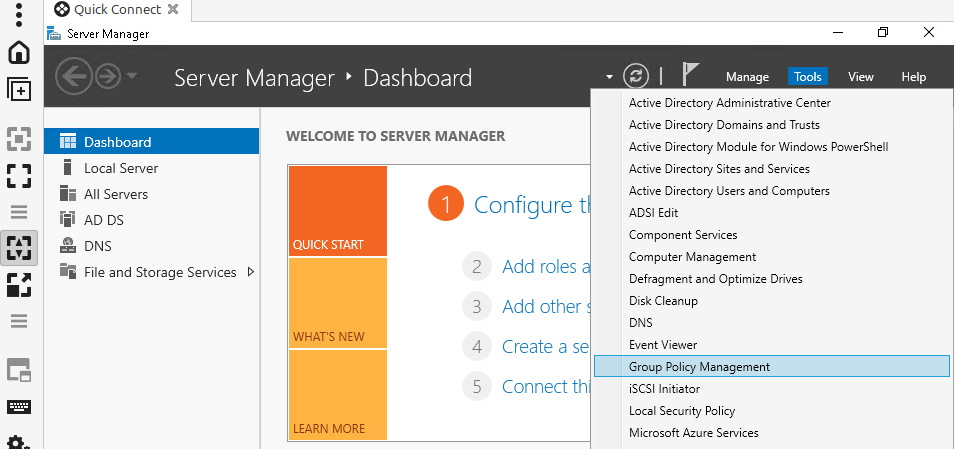Click the Refresh icon in Server Manager header
Viewport: 954px width, 449px height.
[636, 76]
